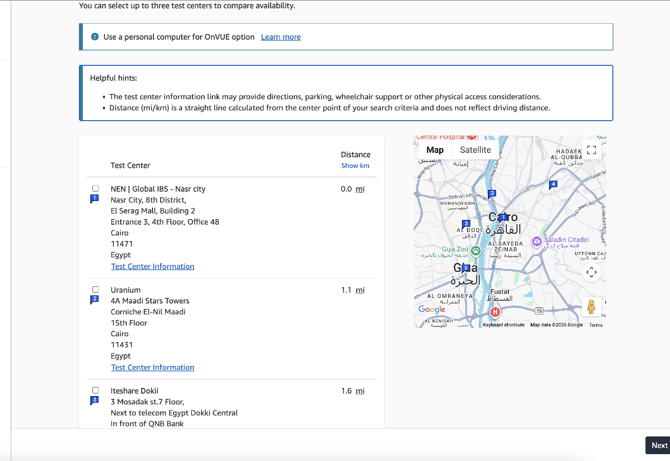The height and width of the screenshot is (461, 670).
Task: Click NEN | Global IBS - Nasr city name
Action: pos(158,189)
